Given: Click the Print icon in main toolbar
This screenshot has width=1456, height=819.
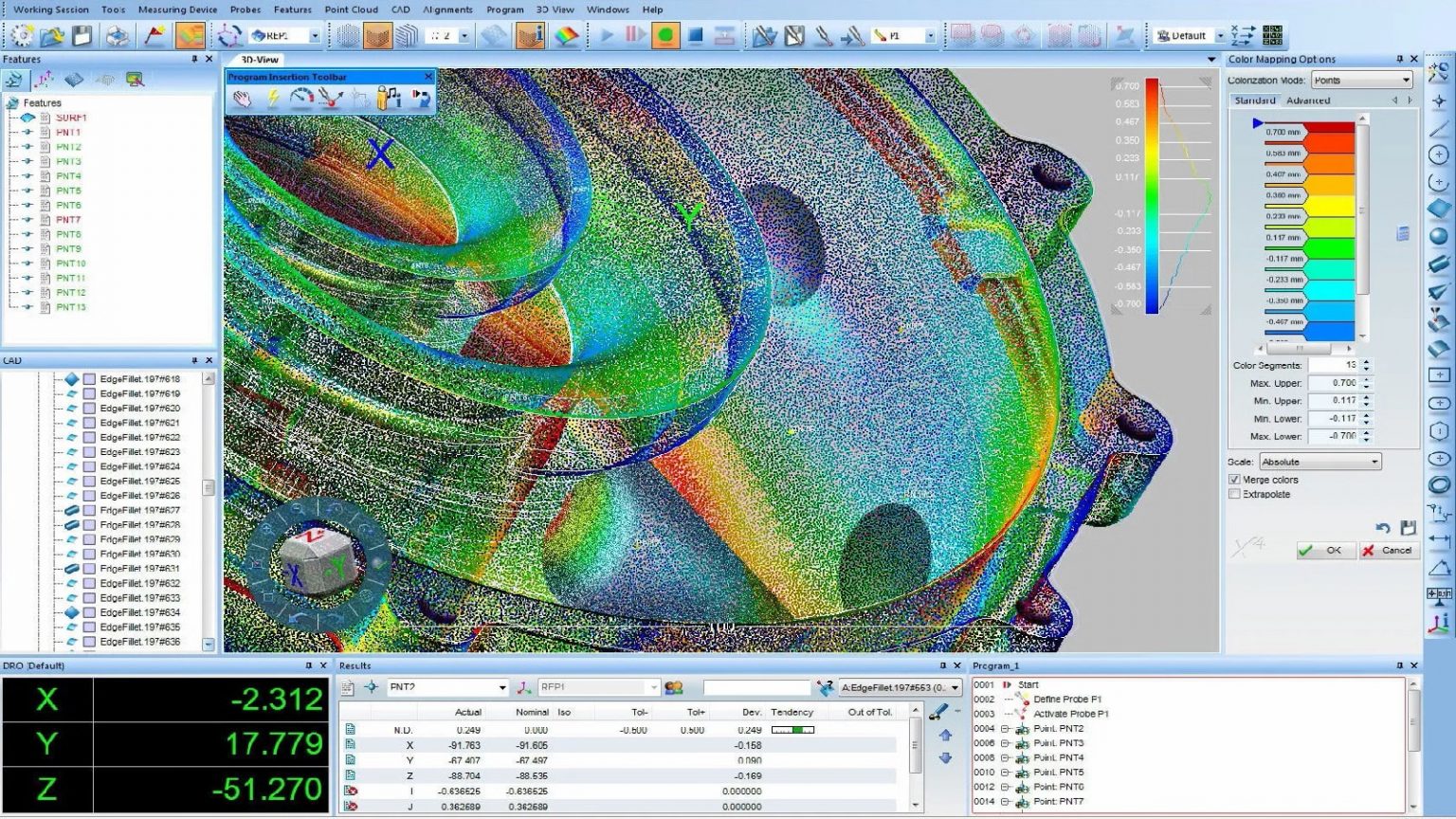Looking at the screenshot, I should (x=116, y=35).
